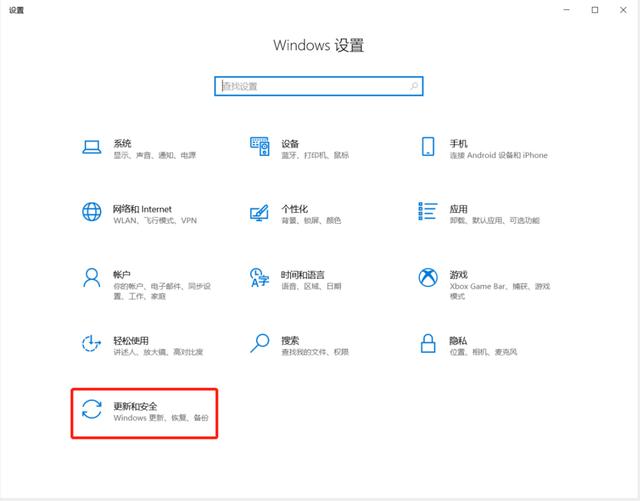The image size is (640, 501).
Task: Click the text 位置、相机、麦克风
Action: 484,352
